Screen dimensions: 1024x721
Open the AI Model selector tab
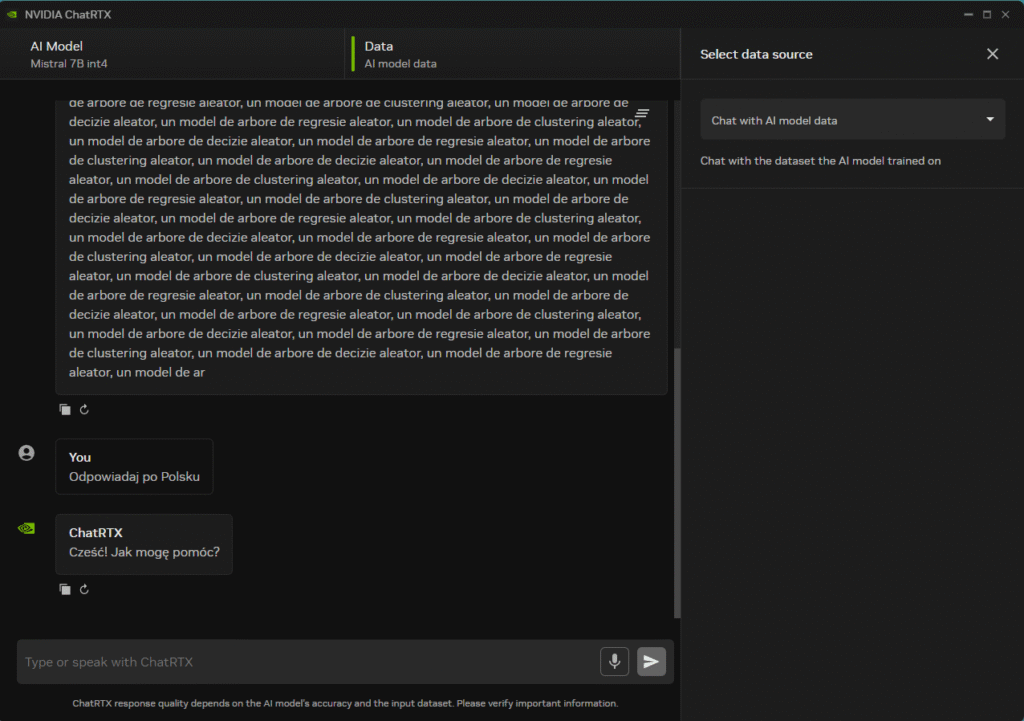coord(172,54)
